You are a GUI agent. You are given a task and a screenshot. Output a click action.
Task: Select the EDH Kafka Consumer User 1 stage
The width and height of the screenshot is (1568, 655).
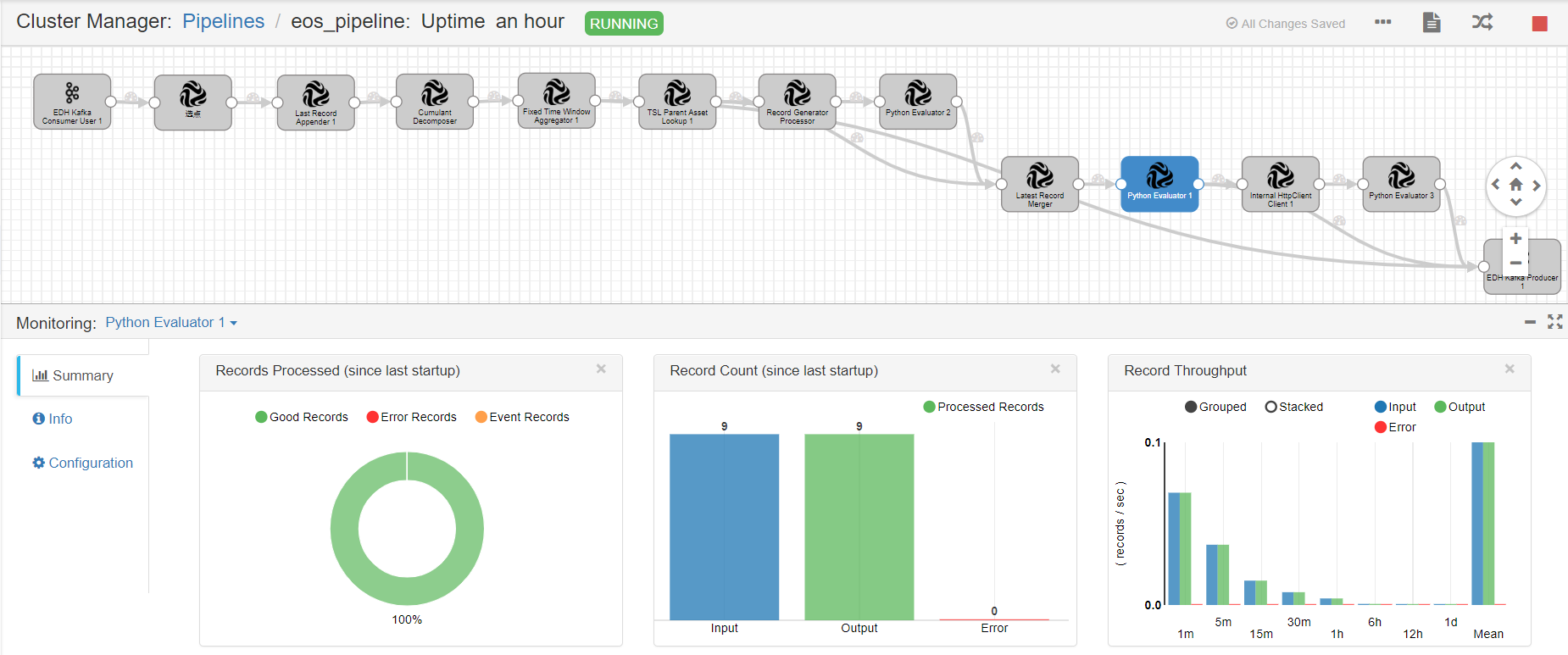point(72,102)
